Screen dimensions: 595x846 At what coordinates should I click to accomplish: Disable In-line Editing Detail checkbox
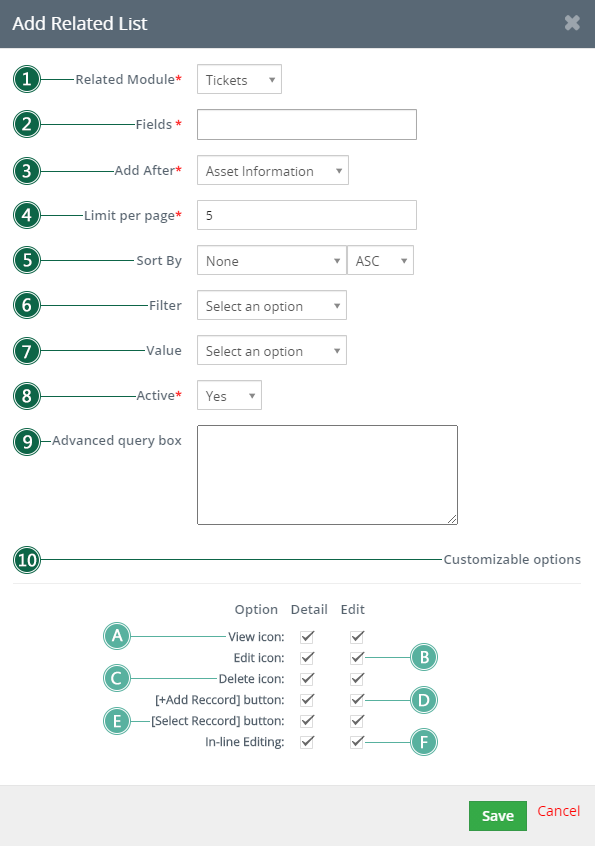point(307,742)
